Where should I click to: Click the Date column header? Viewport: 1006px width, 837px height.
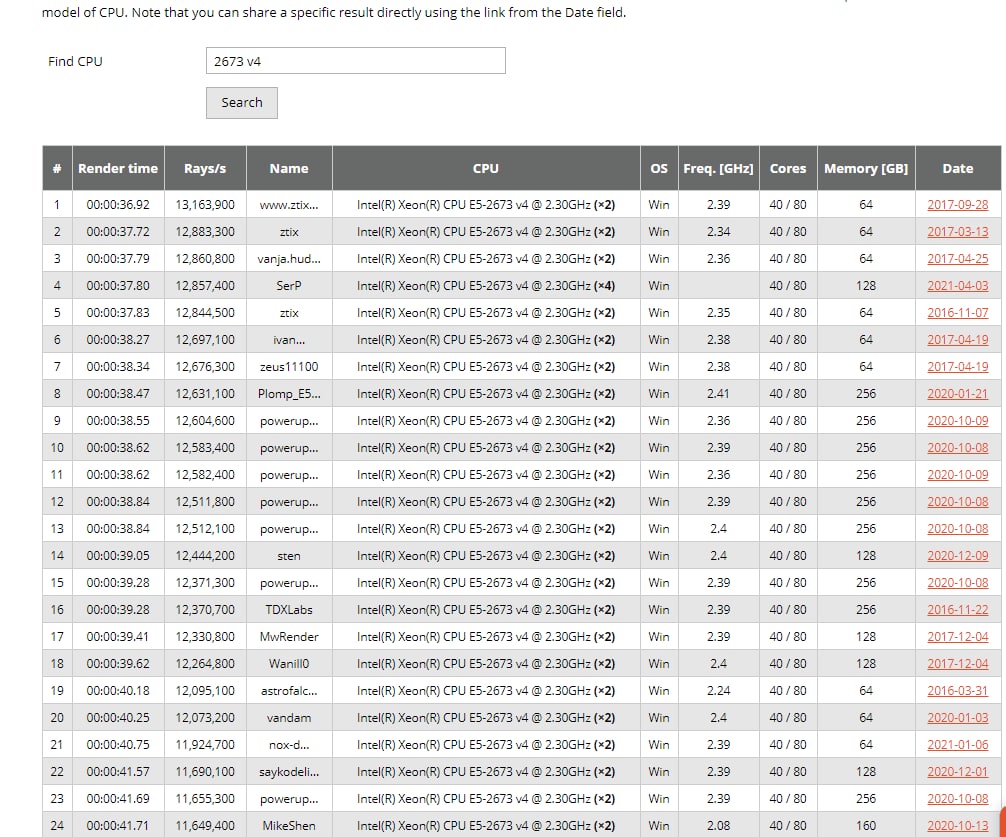click(958, 168)
